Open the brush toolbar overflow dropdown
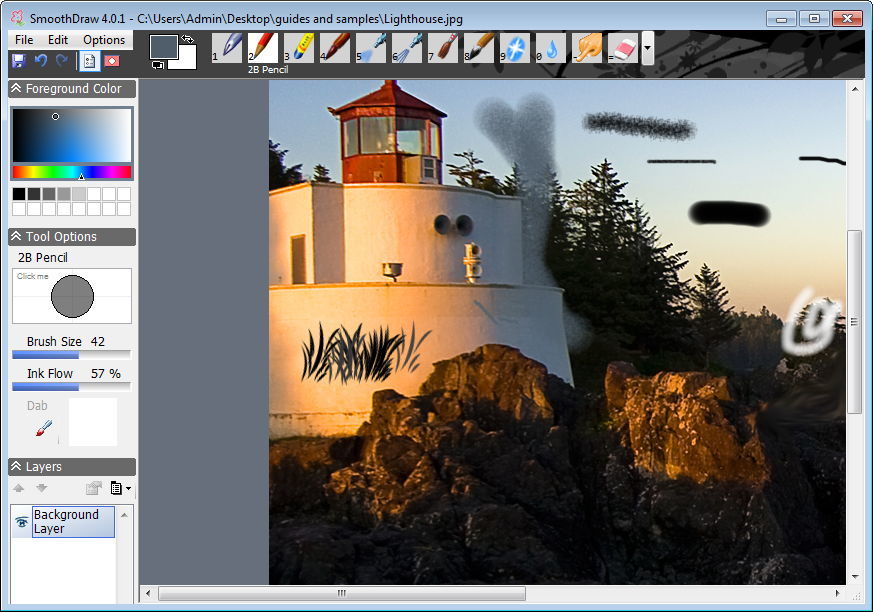873x612 pixels. [x=648, y=48]
